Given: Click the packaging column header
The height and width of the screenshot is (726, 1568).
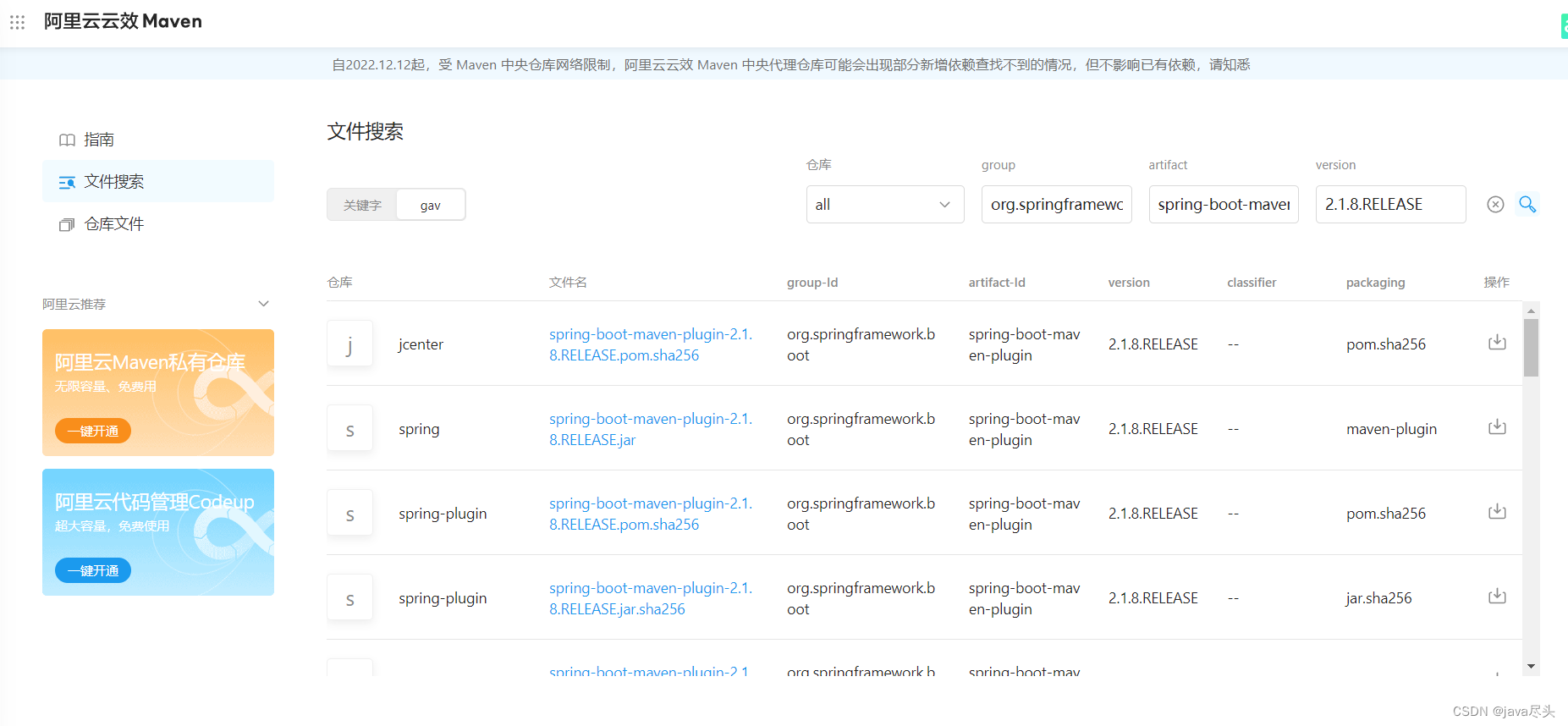Looking at the screenshot, I should (1375, 283).
